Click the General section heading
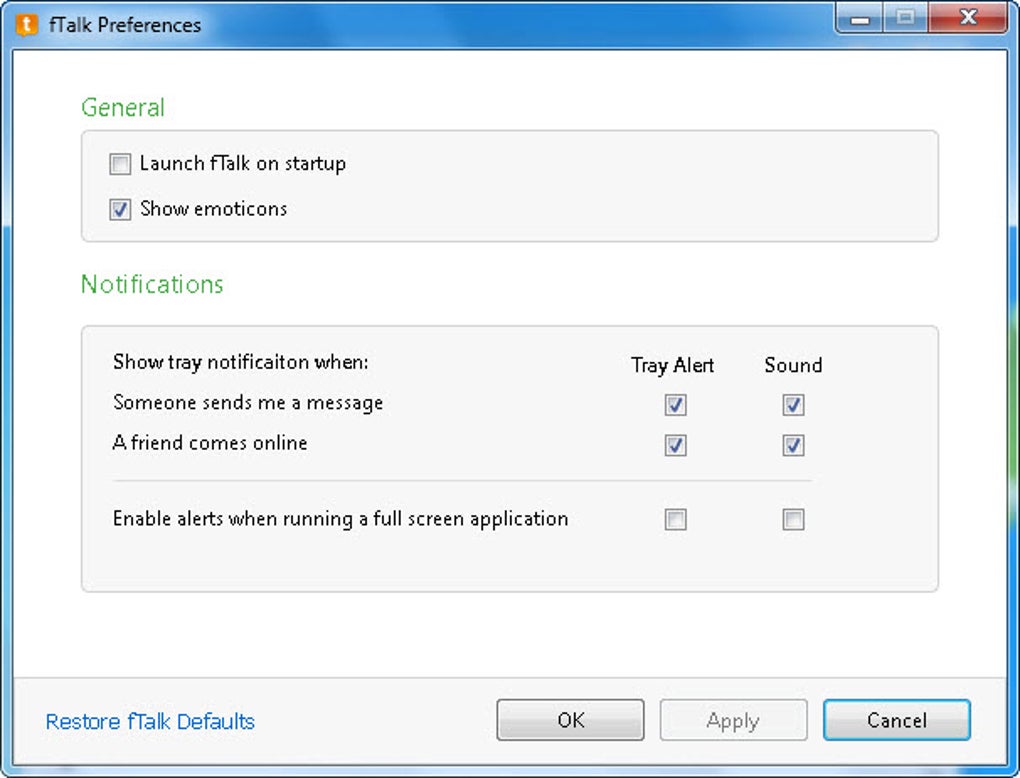This screenshot has height=778, width=1020. tap(123, 107)
